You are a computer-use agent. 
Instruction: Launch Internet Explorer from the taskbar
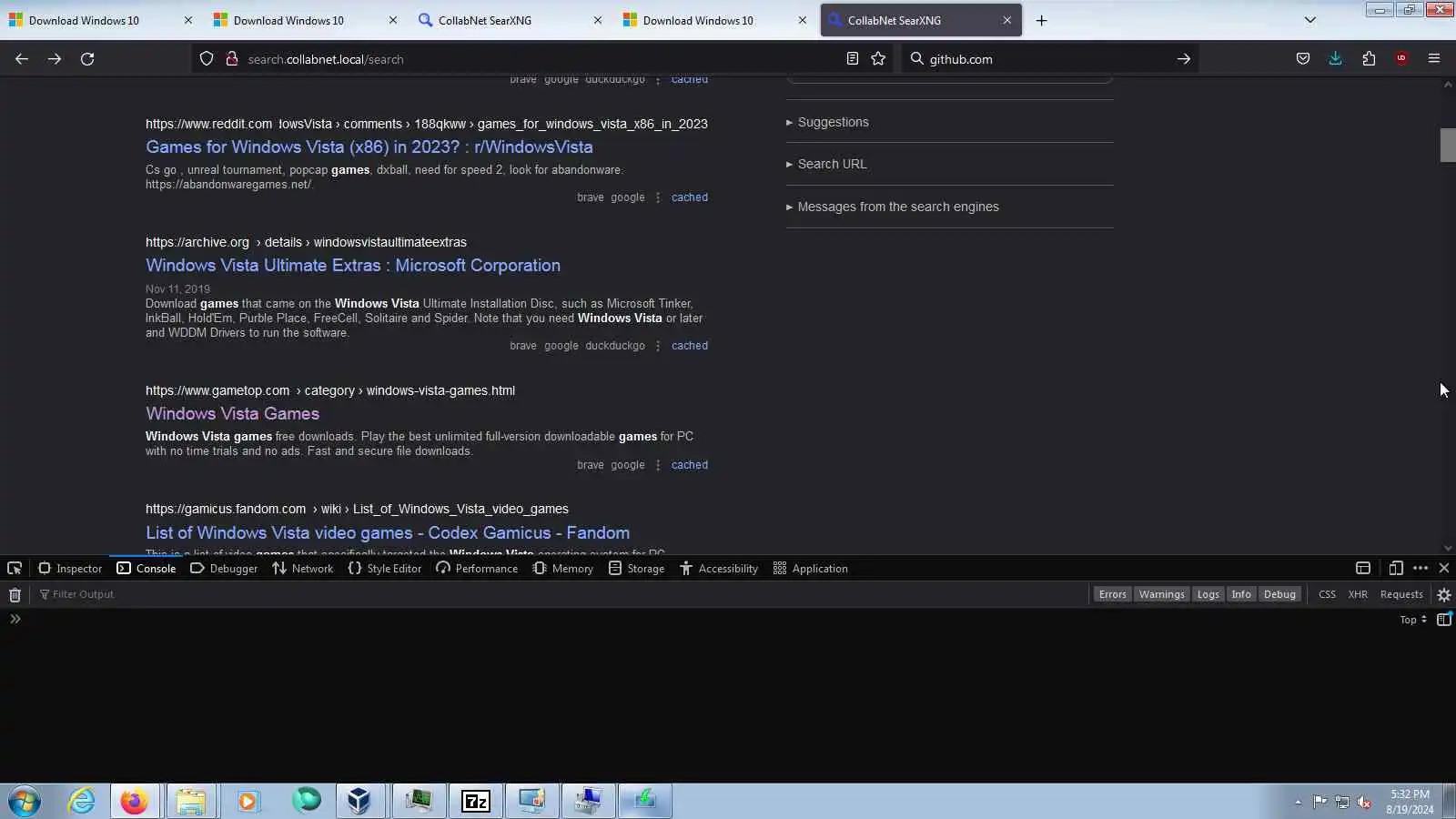(x=81, y=801)
